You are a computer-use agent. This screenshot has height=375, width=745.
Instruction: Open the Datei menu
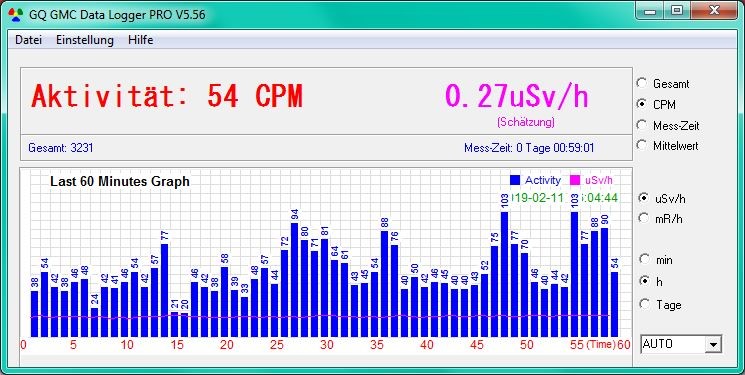[29, 40]
